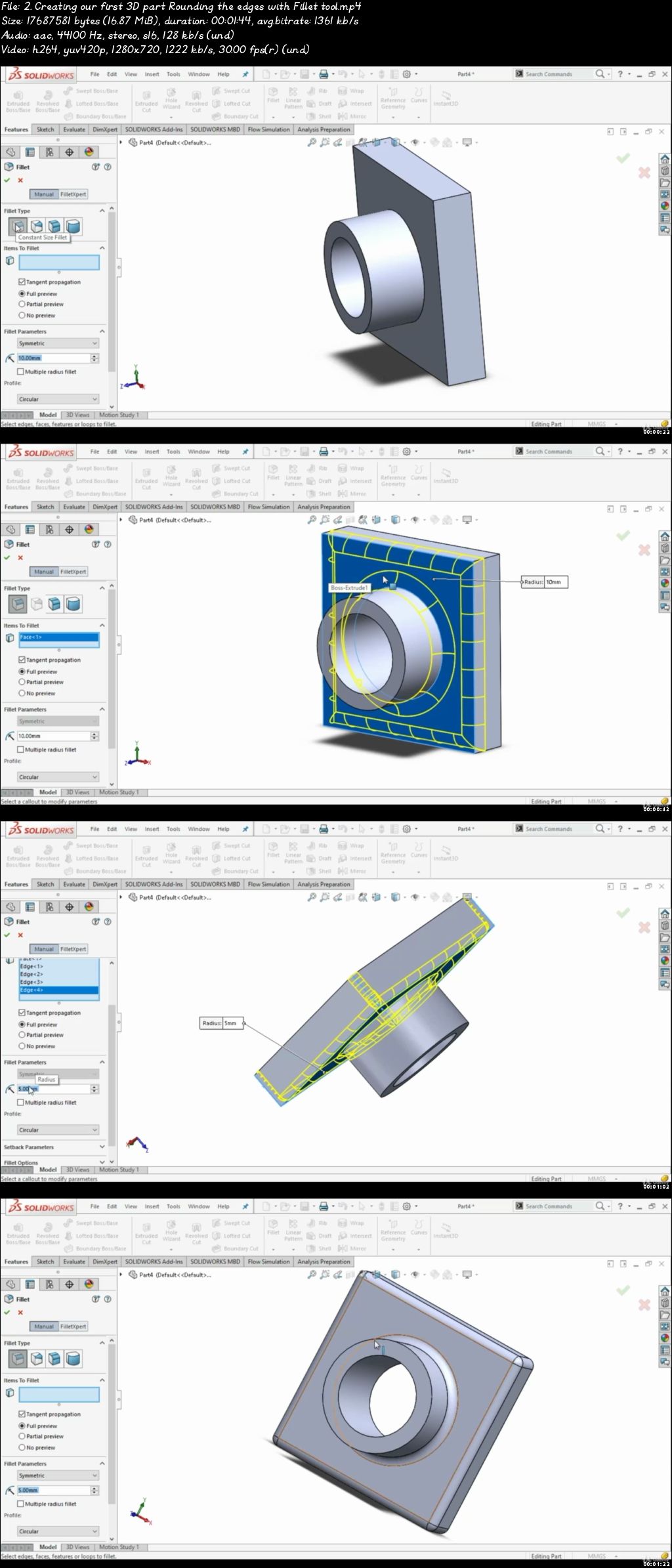Click help question icon beside Fillet title, 00:00:22 frame

(108, 167)
